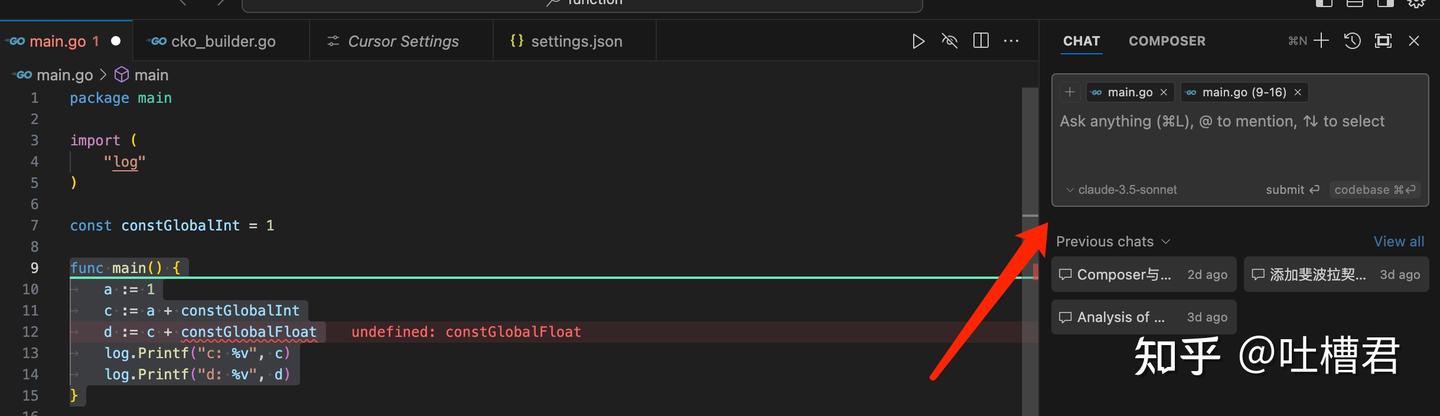
Task: Click View all chats link
Action: (1399, 241)
